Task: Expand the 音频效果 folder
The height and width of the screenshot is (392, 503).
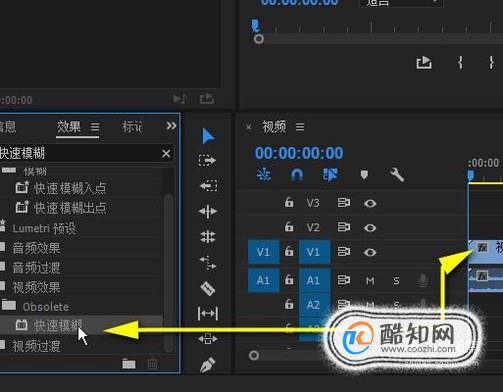Action: (36, 248)
